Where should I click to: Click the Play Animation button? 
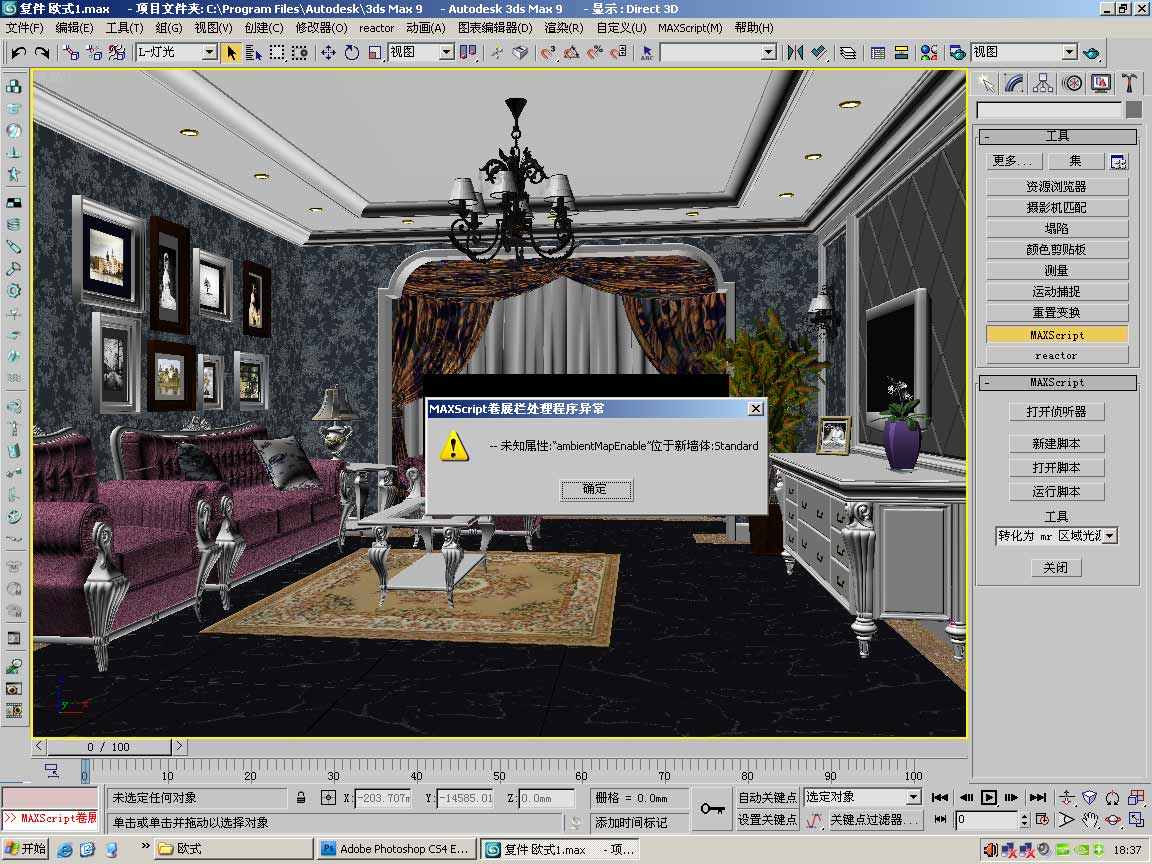click(989, 797)
